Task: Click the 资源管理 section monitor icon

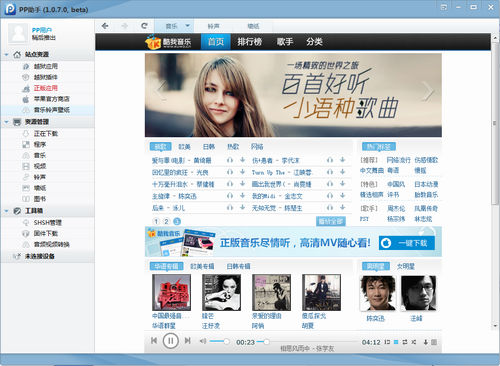Action: pyautogui.click(x=17, y=122)
